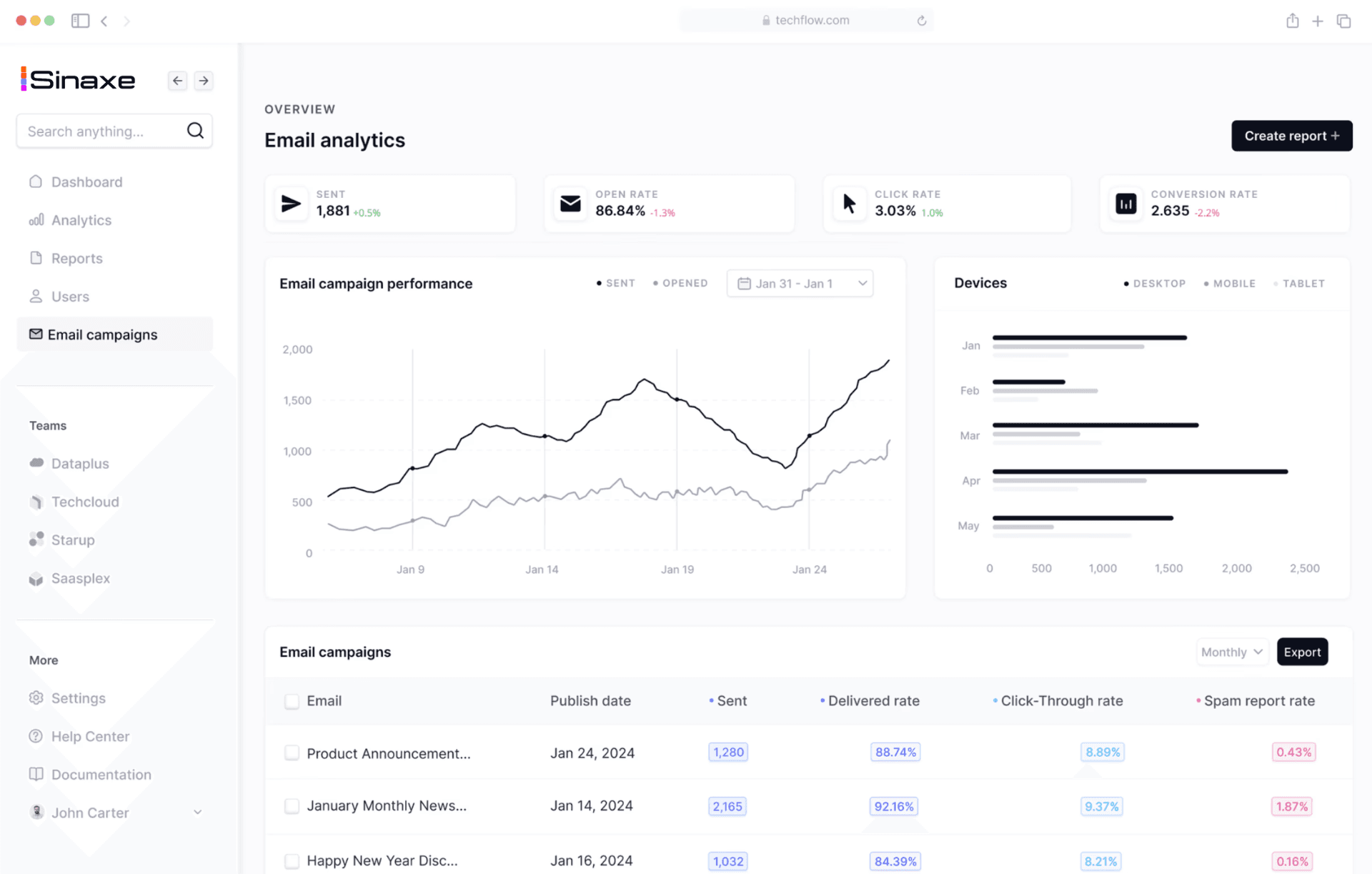Open the Jan 31 - Jan 1 date dropdown
This screenshot has width=1372, height=874.
click(800, 284)
